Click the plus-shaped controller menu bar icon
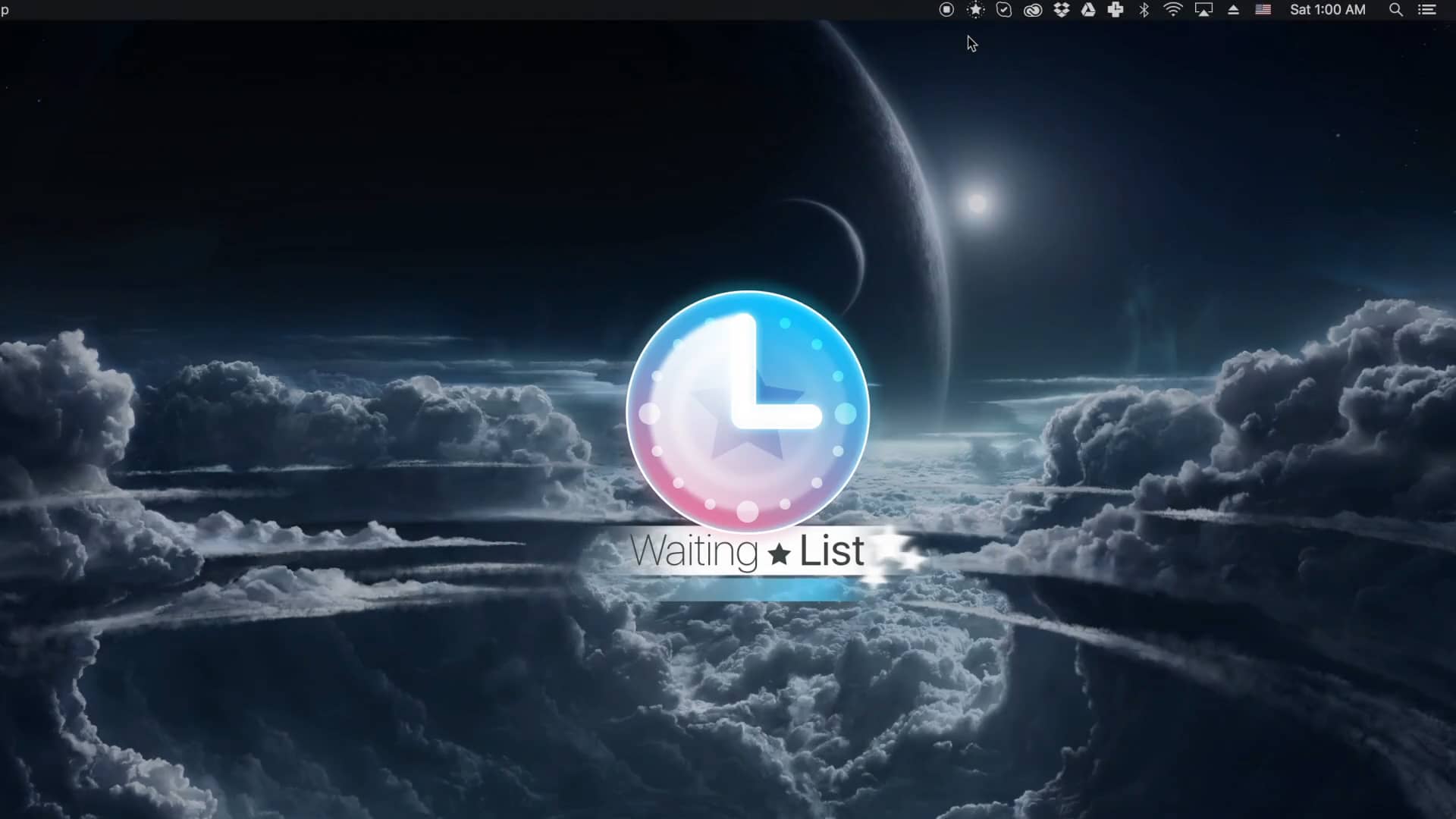Image resolution: width=1456 pixels, height=819 pixels. point(1116,10)
